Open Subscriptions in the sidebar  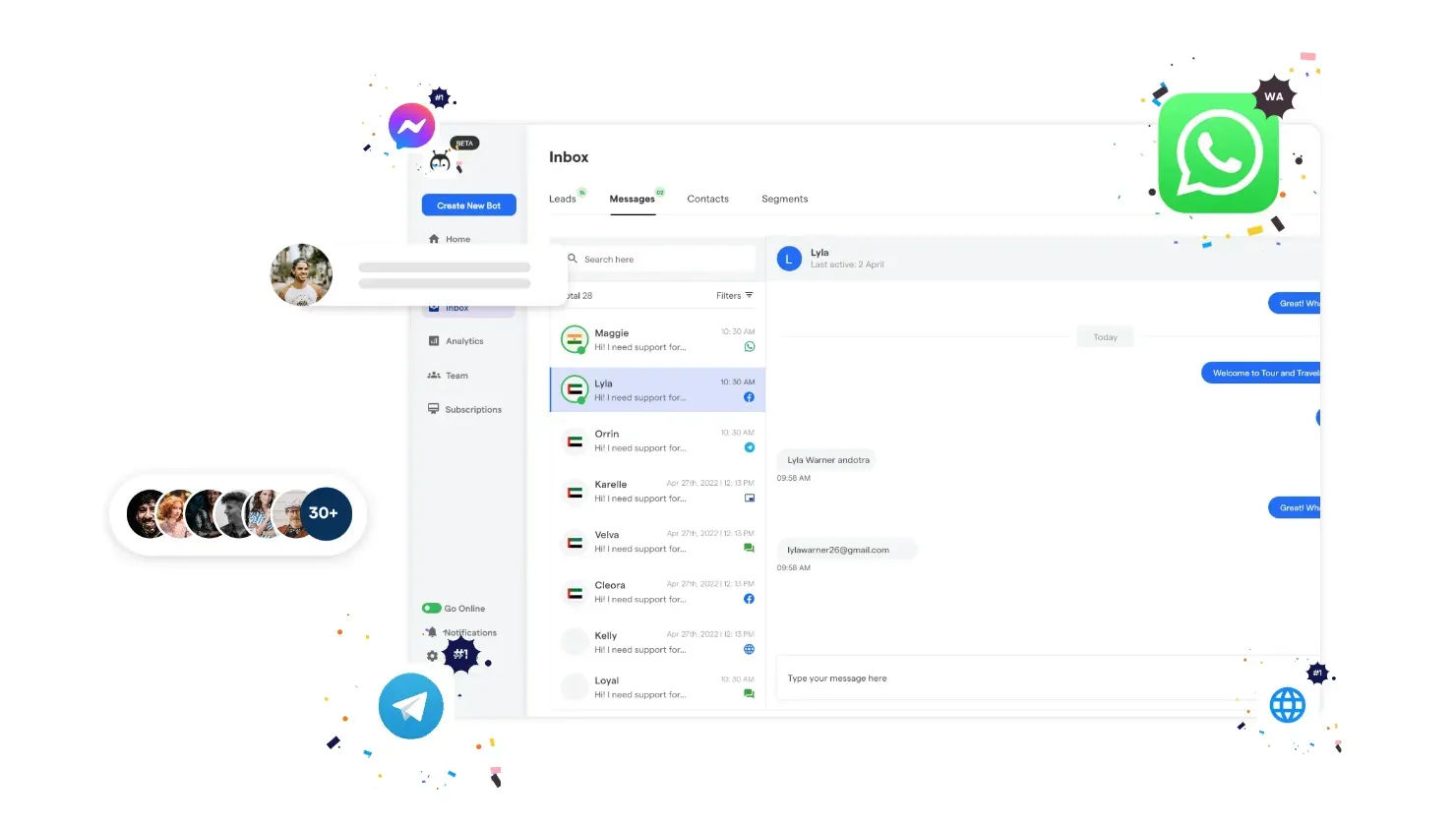point(473,409)
